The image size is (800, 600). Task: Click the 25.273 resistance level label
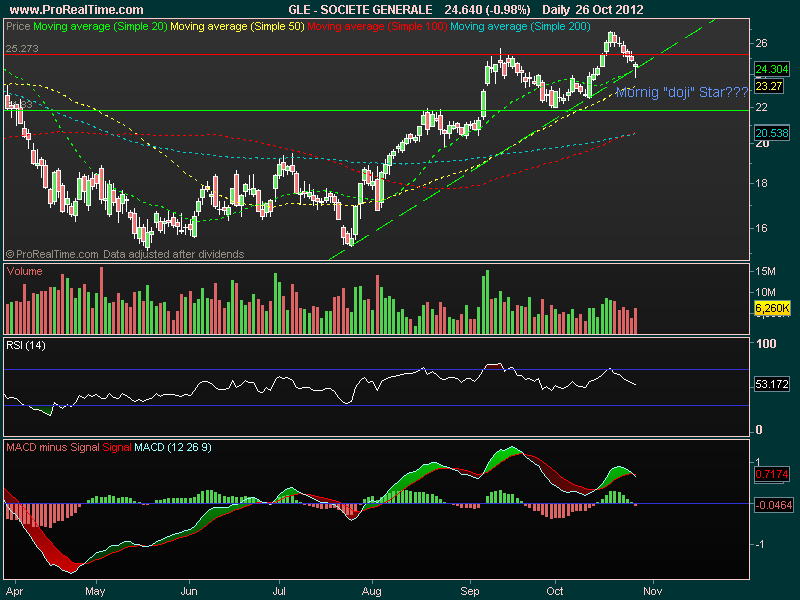[x=22, y=49]
